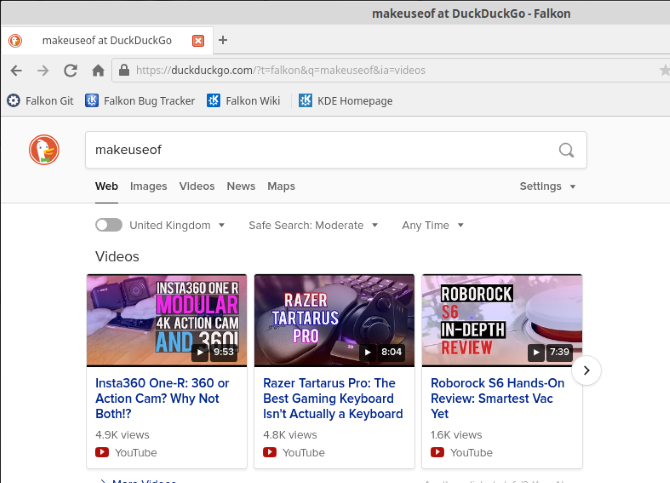The width and height of the screenshot is (670, 483).
Task: Click the browser back arrow
Action: [x=16, y=71]
